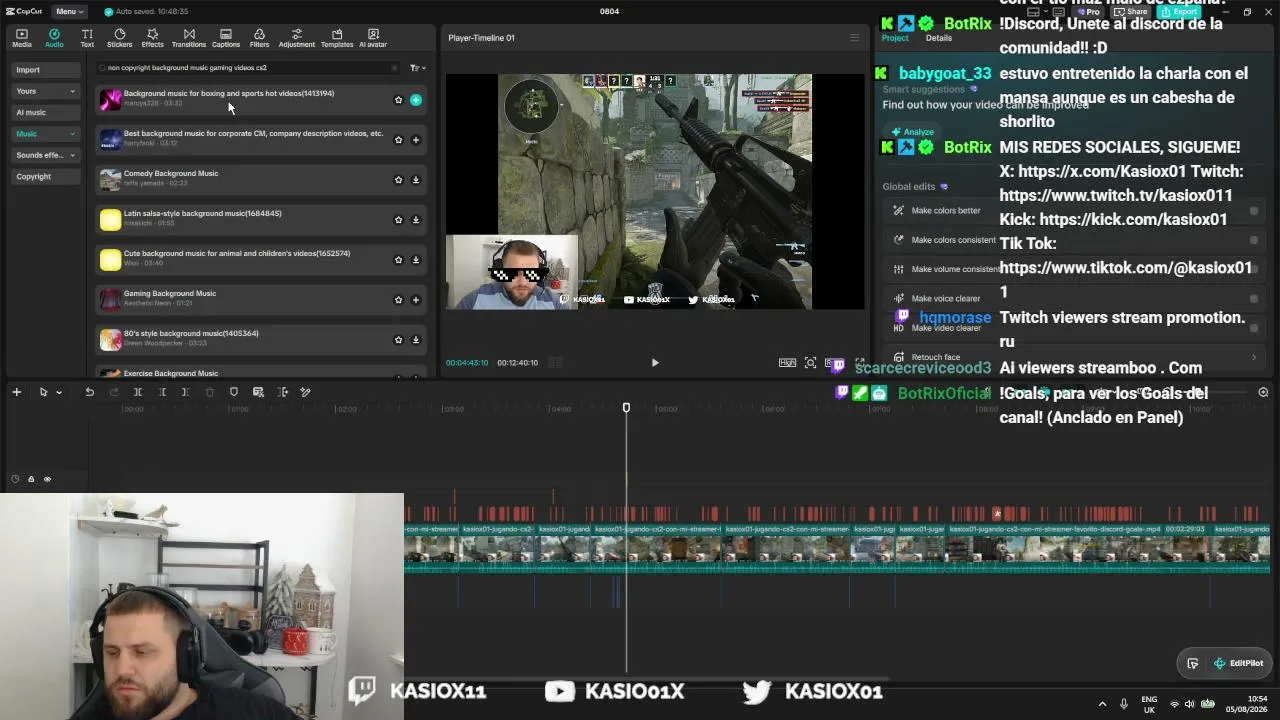Play the timeline preview
The width and height of the screenshot is (1280, 720).
click(x=655, y=363)
